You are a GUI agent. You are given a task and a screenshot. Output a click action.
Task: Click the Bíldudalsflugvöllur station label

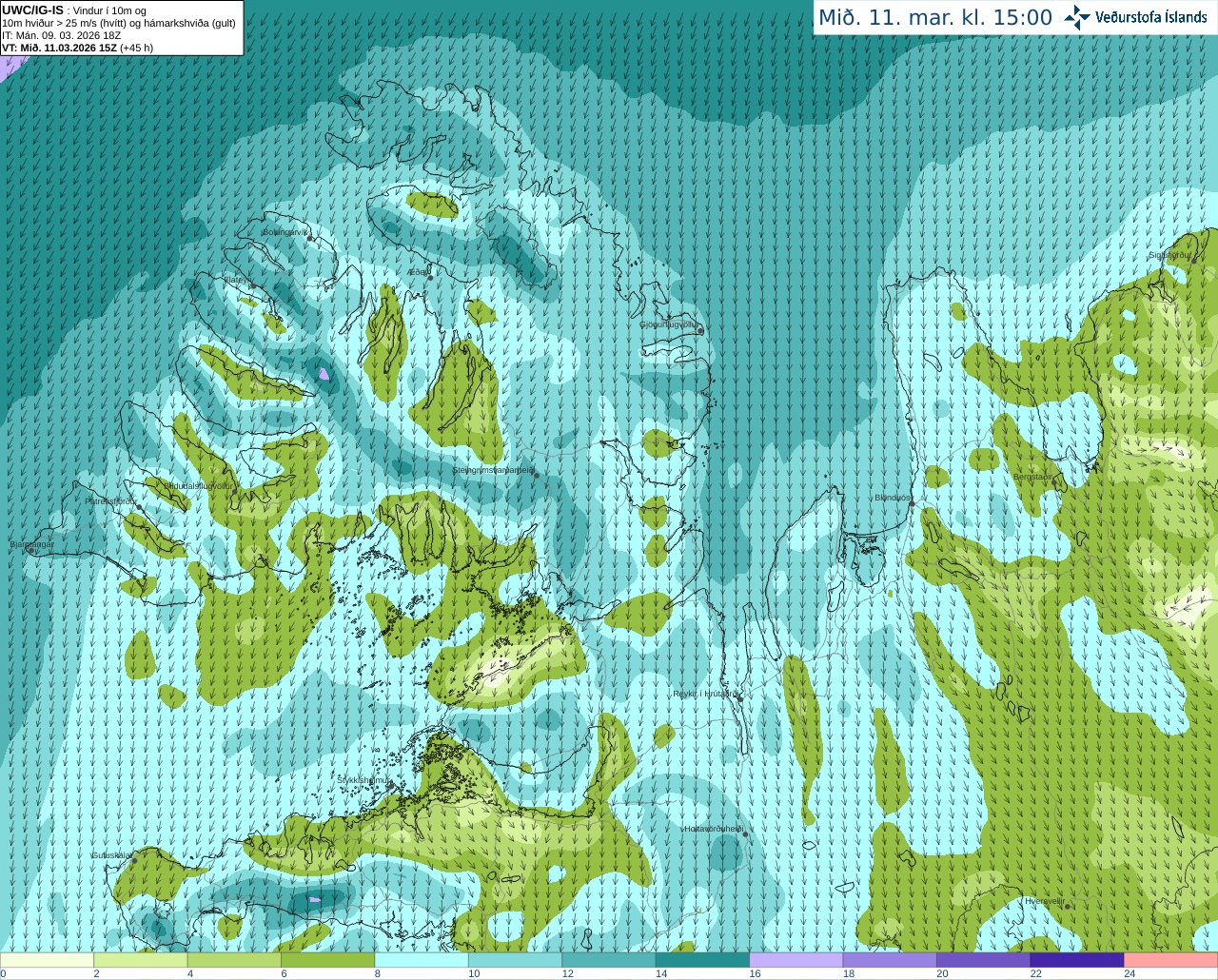click(198, 485)
